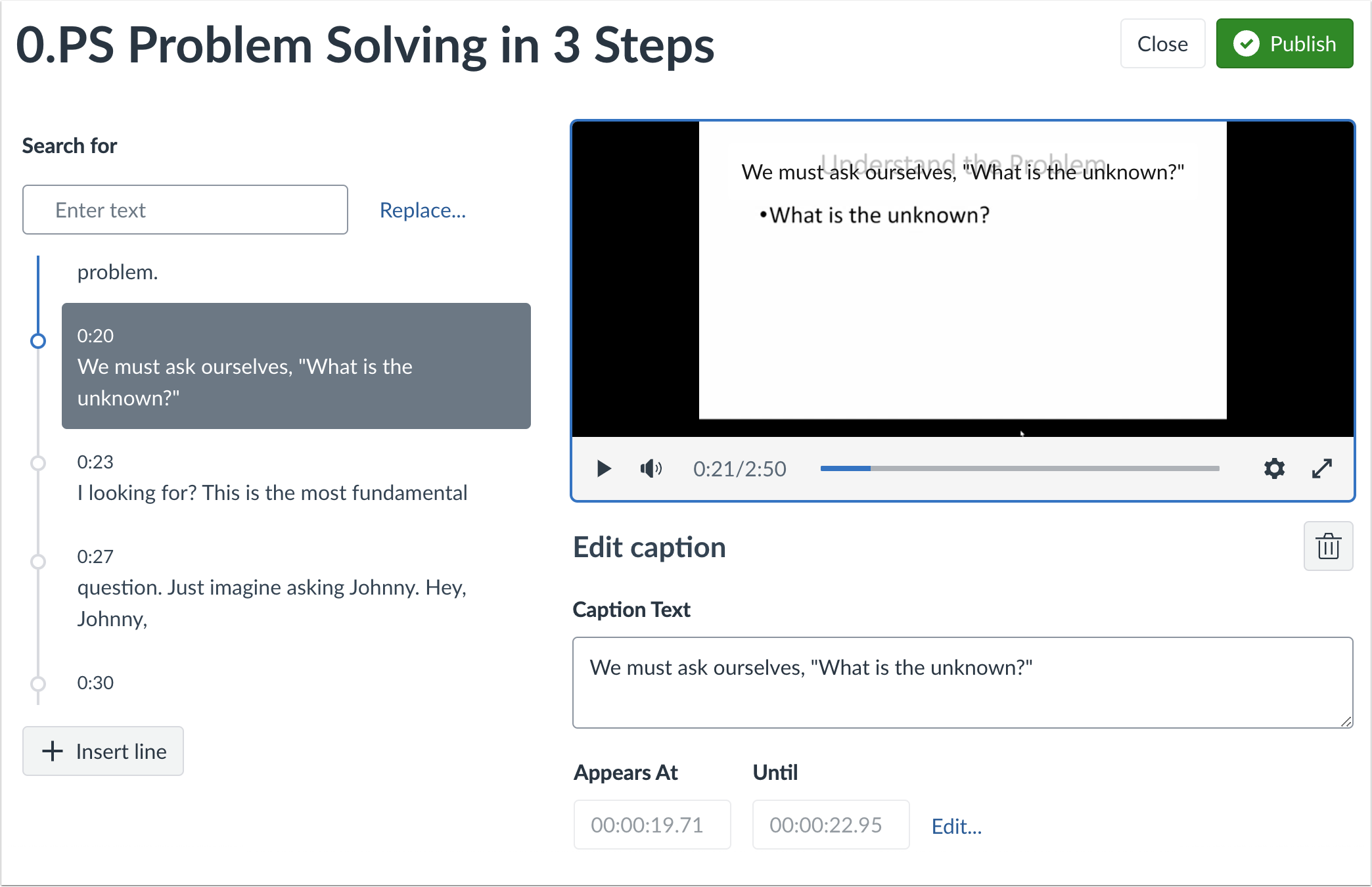The height and width of the screenshot is (887, 1372).
Task: Open the playback settings gear
Action: (x=1273, y=468)
